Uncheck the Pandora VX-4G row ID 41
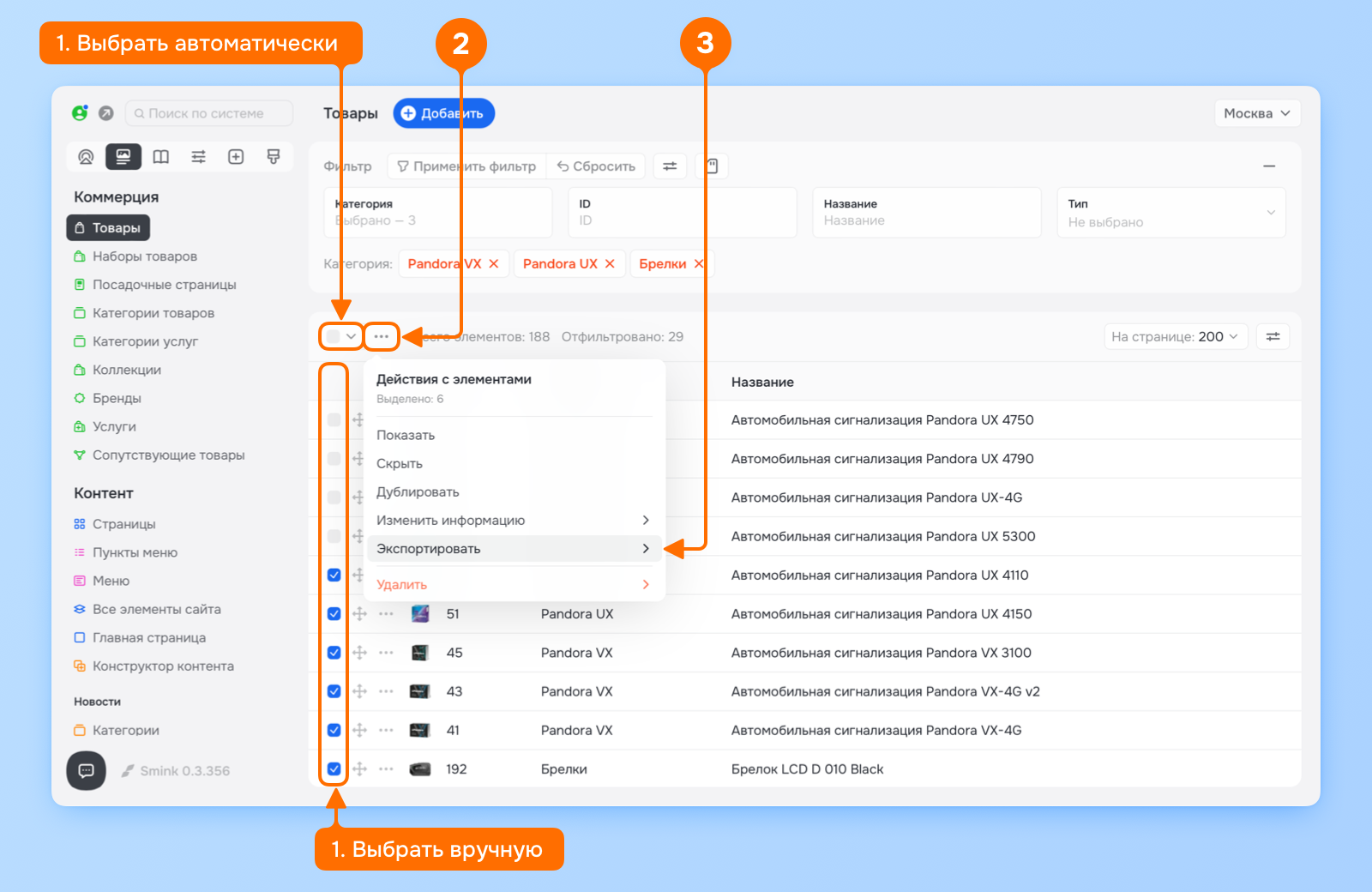Image resolution: width=1372 pixels, height=892 pixels. pos(334,731)
